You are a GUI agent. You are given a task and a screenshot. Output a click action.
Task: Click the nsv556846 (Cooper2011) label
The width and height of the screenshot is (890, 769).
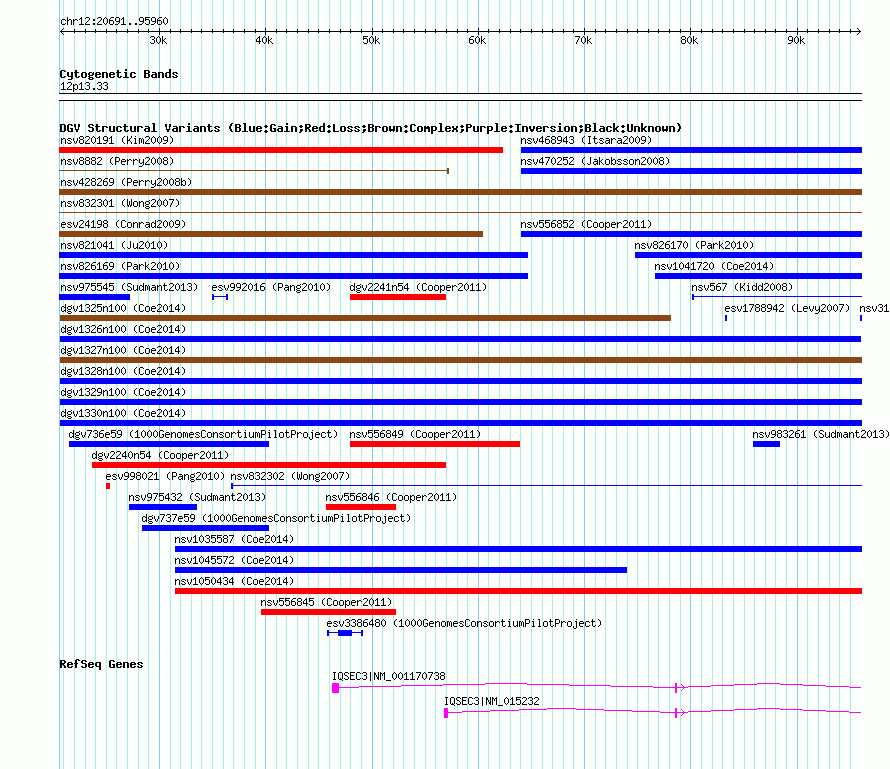coord(391,497)
